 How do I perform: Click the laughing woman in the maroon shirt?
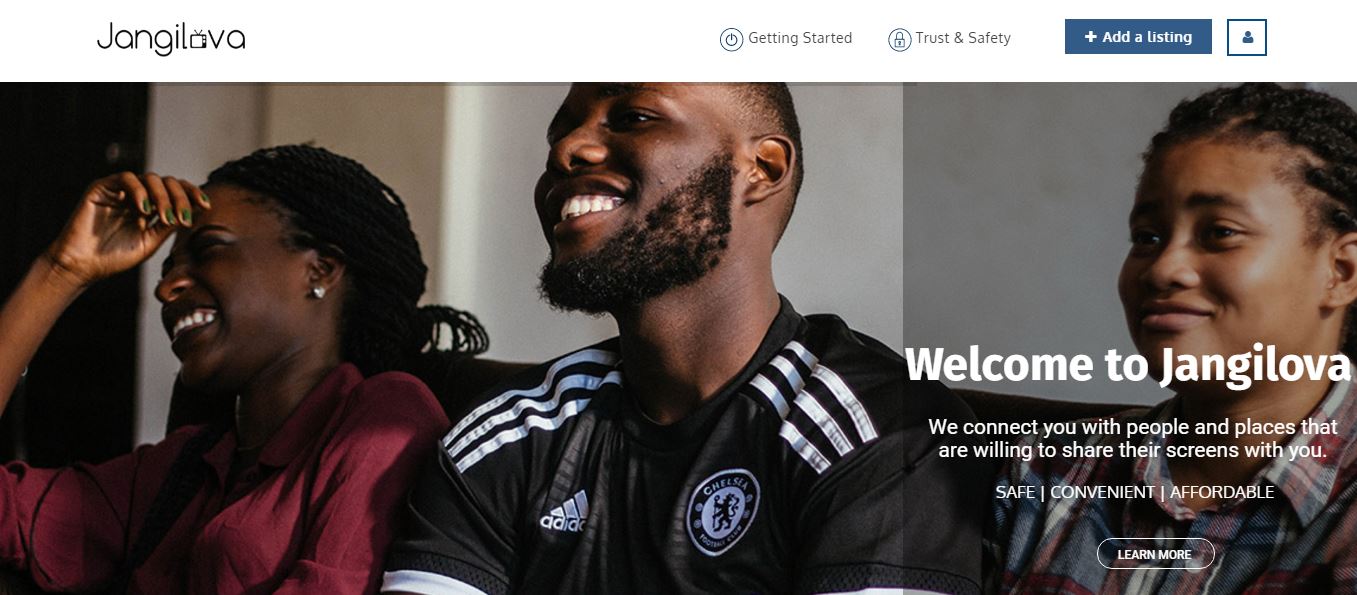[220, 370]
